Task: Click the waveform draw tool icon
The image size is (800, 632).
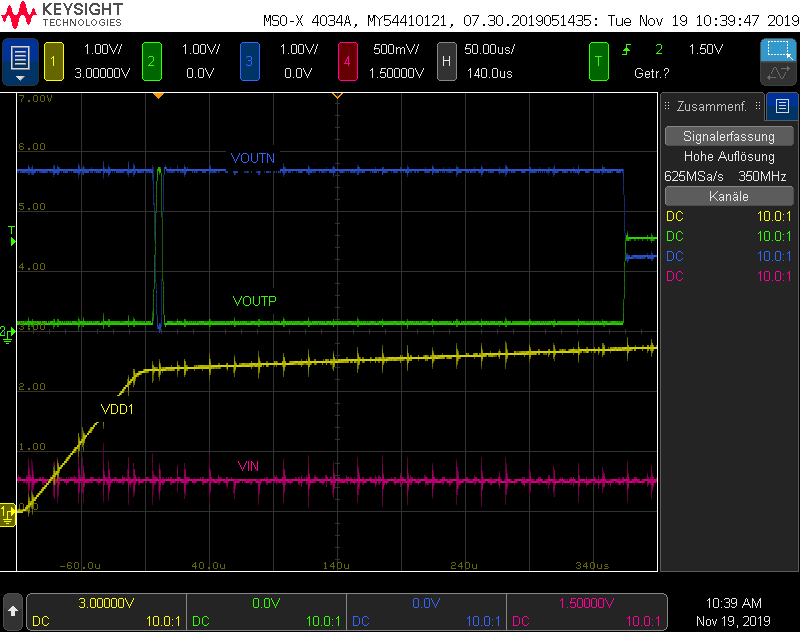Action: click(x=778, y=73)
